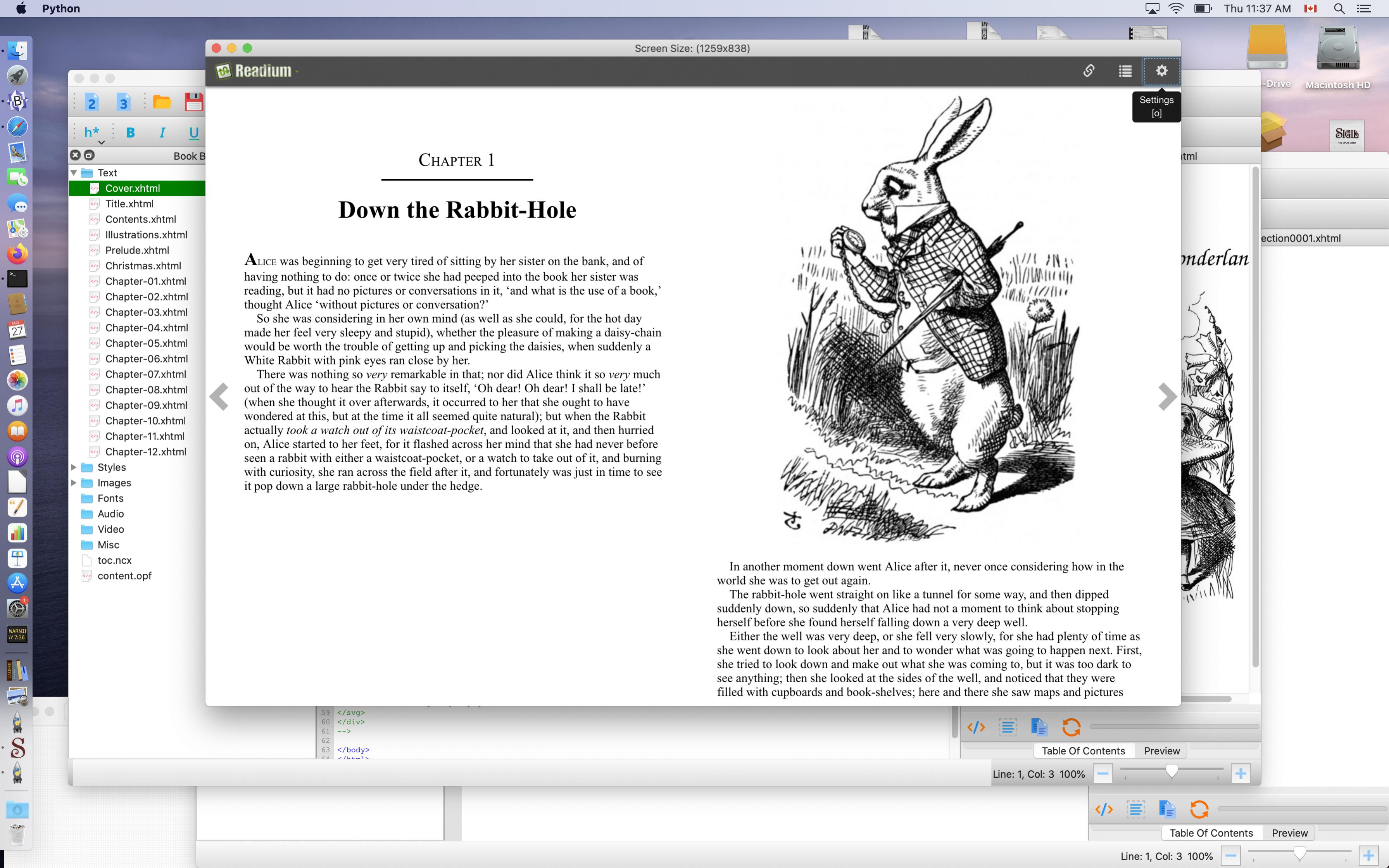The image size is (1389, 868).
Task: Apply Heading 2 style icon
Action: [x=92, y=102]
